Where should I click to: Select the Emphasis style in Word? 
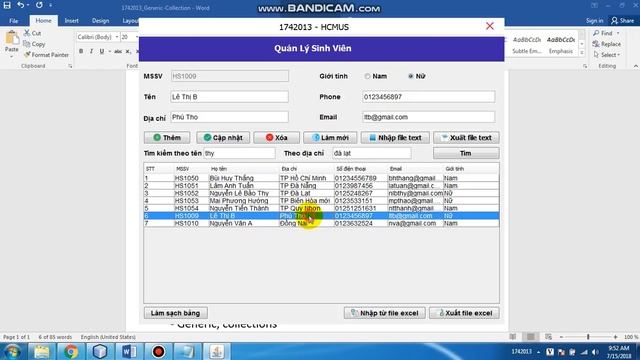pyautogui.click(x=561, y=45)
